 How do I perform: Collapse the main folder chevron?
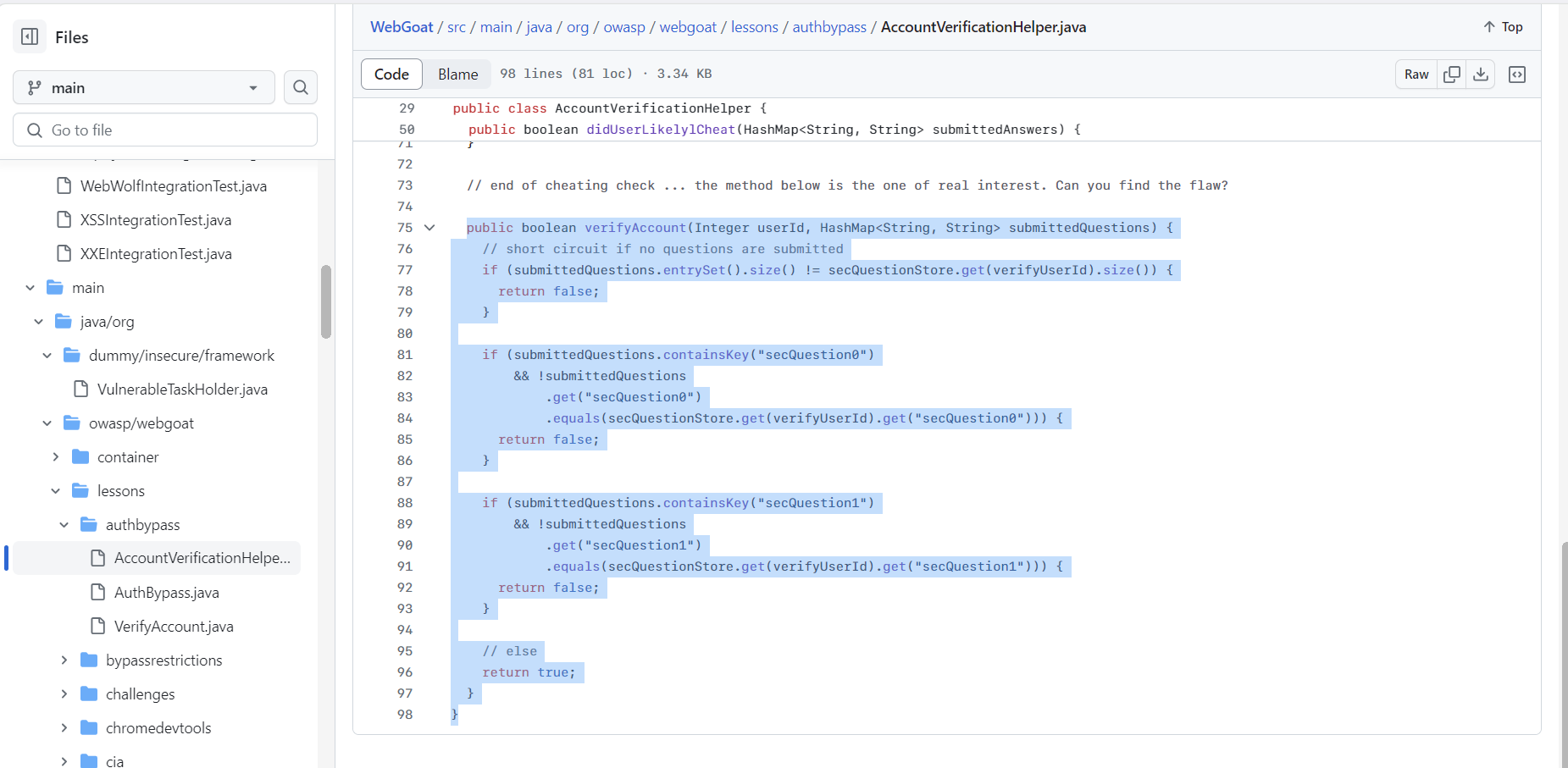pyautogui.click(x=30, y=288)
